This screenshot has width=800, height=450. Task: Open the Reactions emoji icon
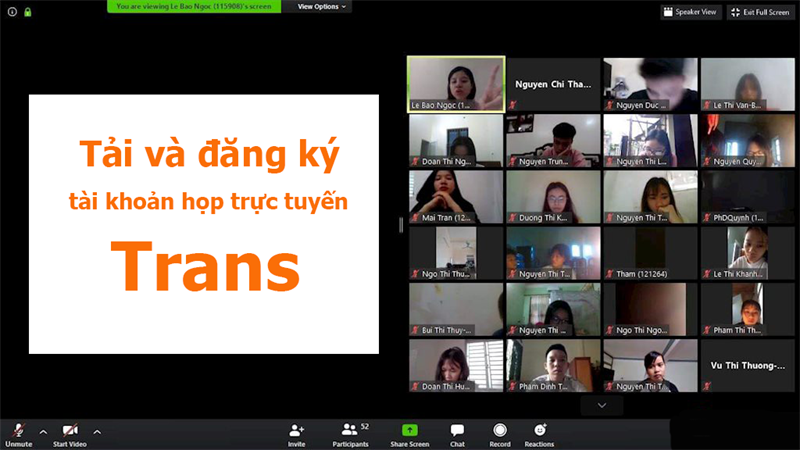[540, 430]
